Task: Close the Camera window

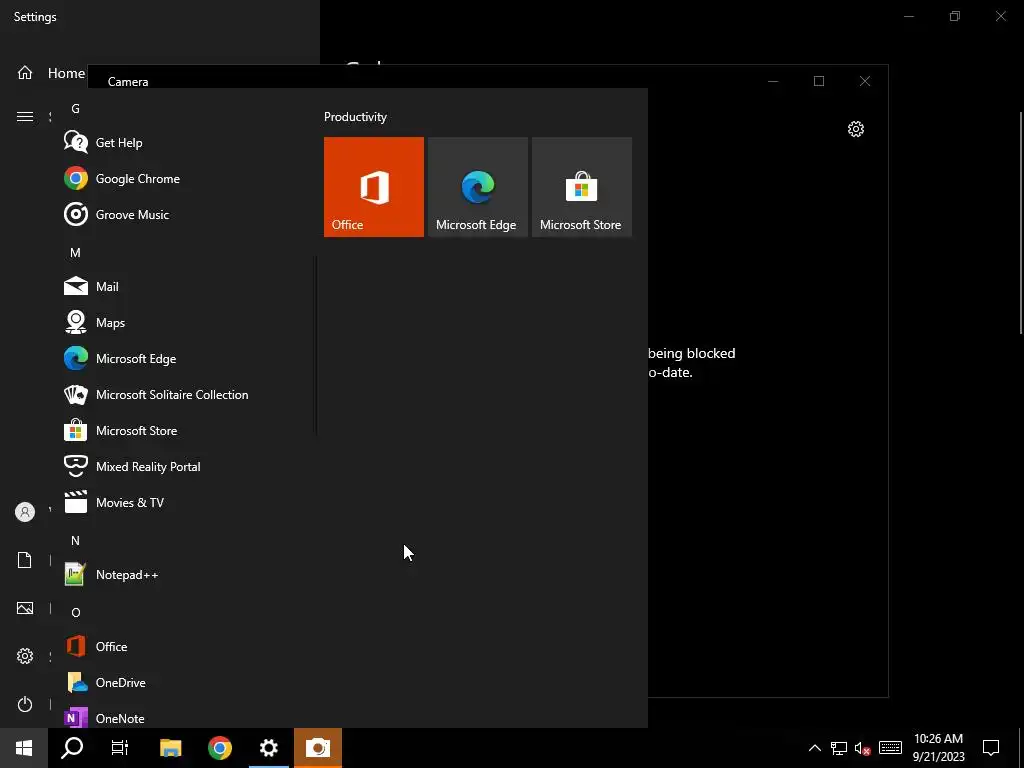Action: coord(865,81)
